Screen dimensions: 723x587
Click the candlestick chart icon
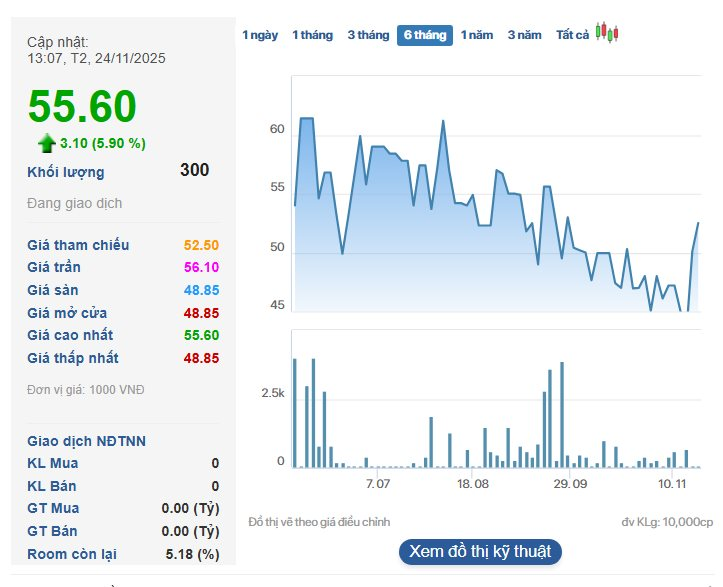point(607,32)
